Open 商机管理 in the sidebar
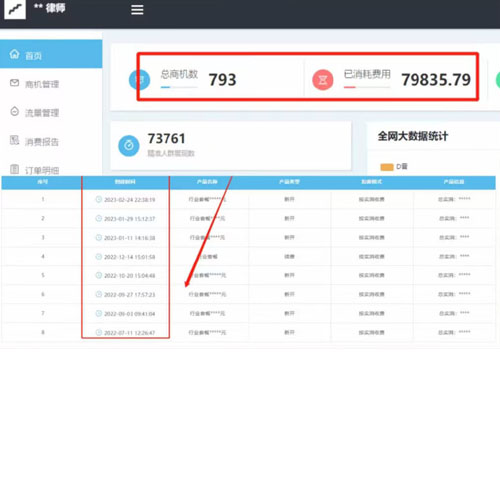The image size is (500, 500). tap(51, 84)
